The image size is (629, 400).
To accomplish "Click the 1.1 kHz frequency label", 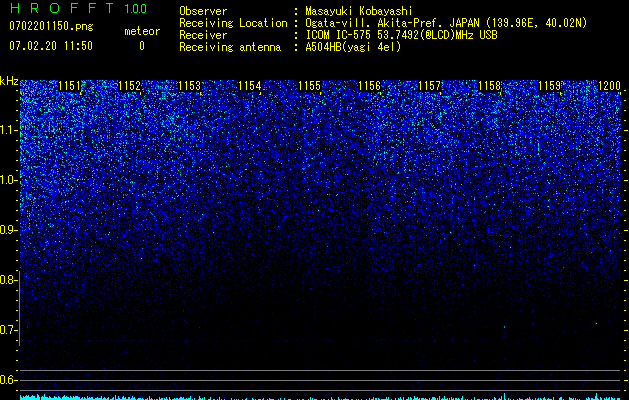I will coord(7,130).
